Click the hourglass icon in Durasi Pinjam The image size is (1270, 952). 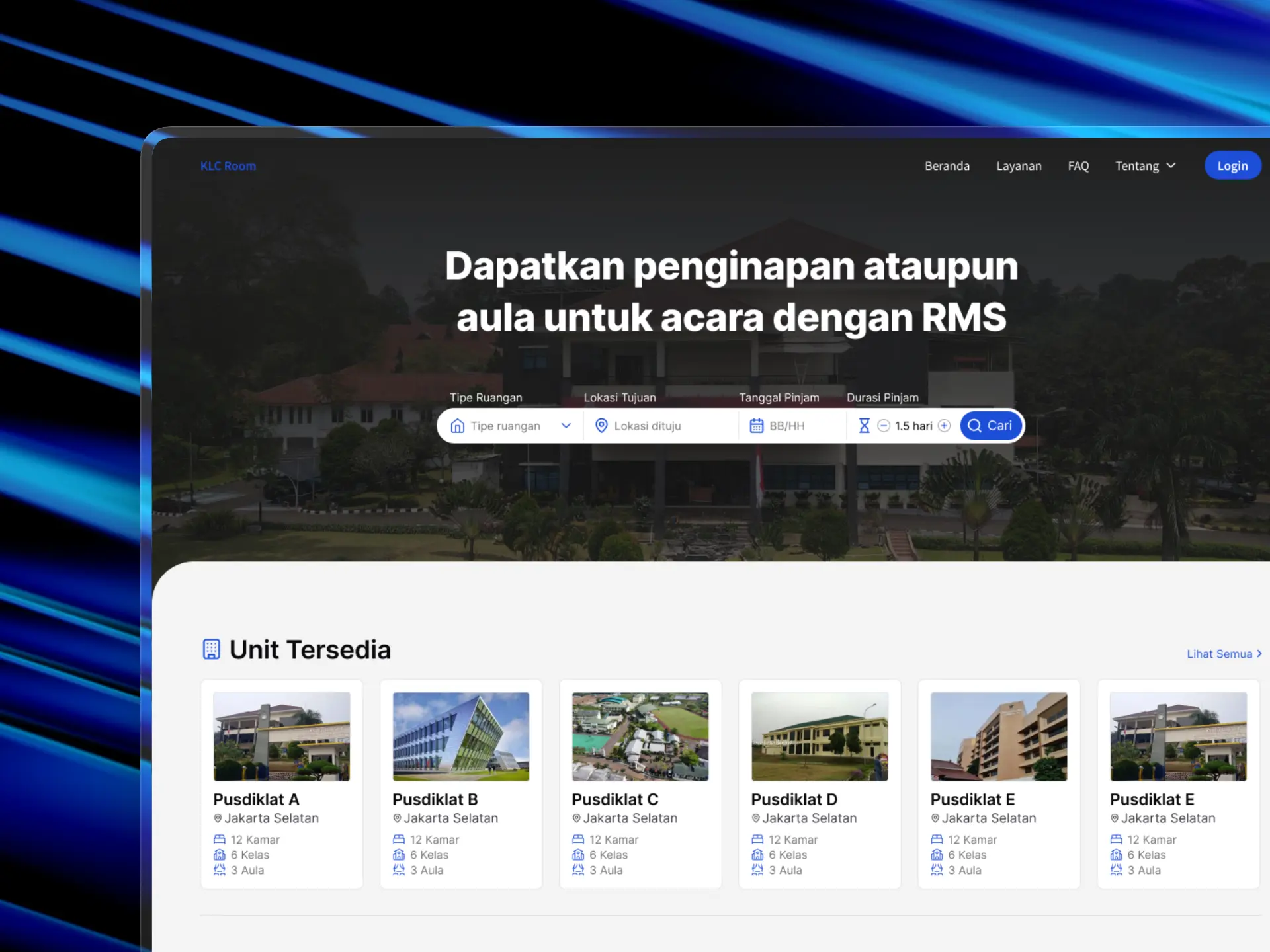click(865, 426)
